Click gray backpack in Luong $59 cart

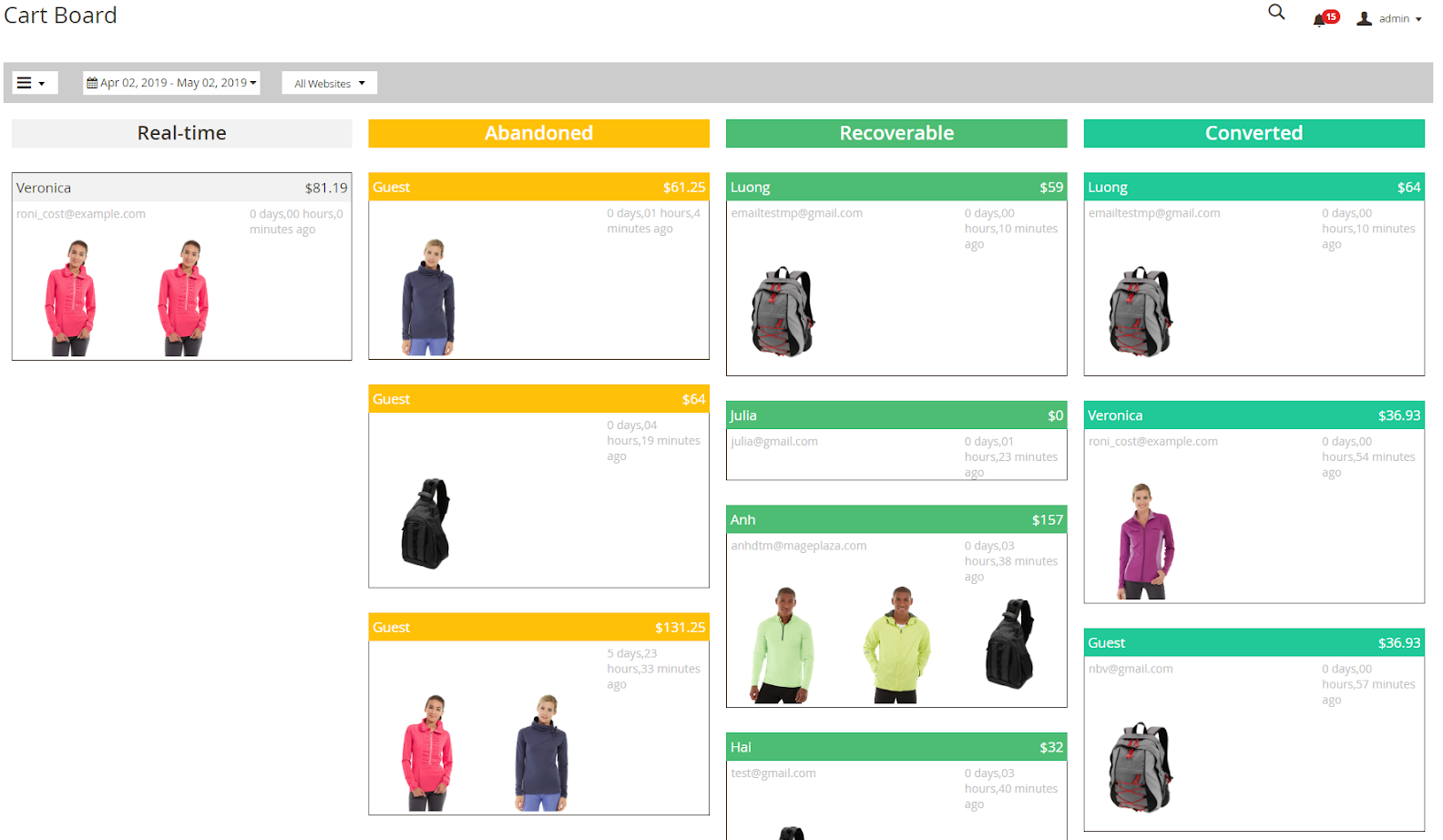(783, 312)
